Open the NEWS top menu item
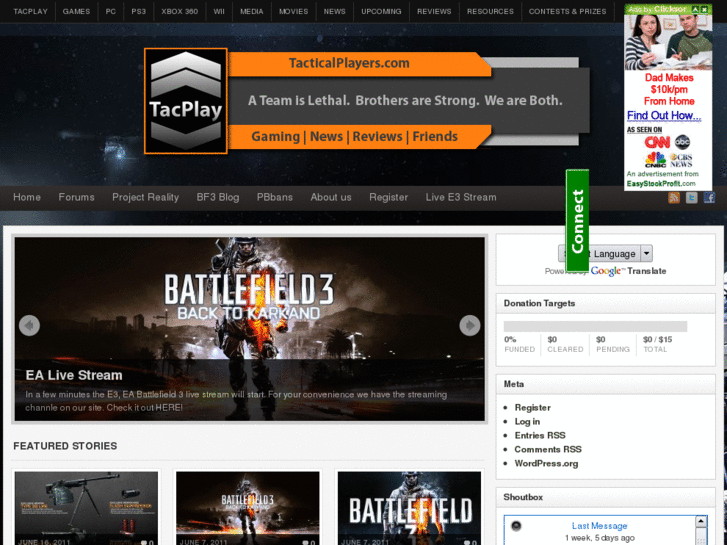Image resolution: width=727 pixels, height=545 pixels. click(x=334, y=11)
